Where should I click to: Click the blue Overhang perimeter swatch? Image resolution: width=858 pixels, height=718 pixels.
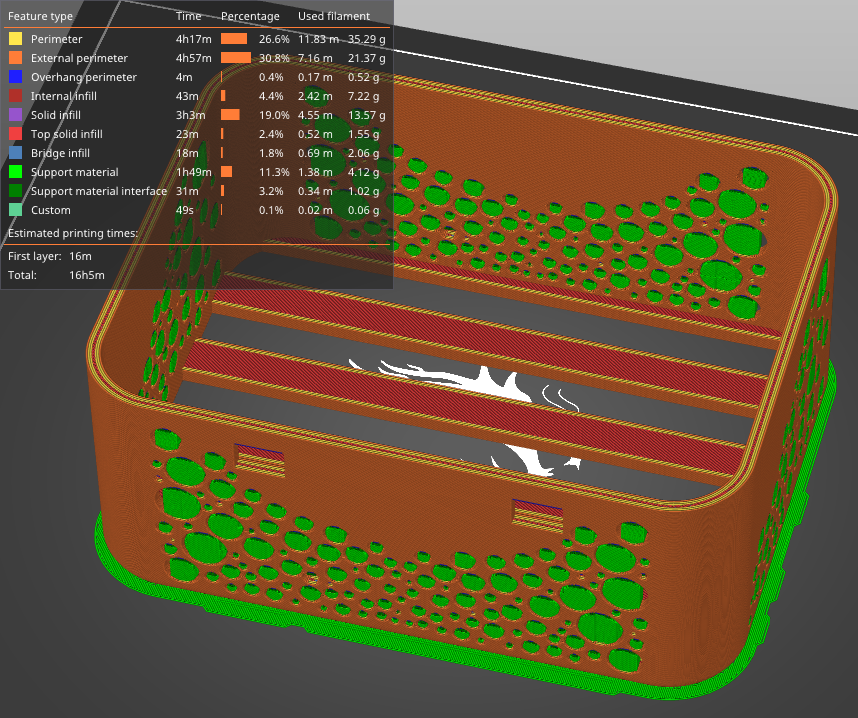15,77
